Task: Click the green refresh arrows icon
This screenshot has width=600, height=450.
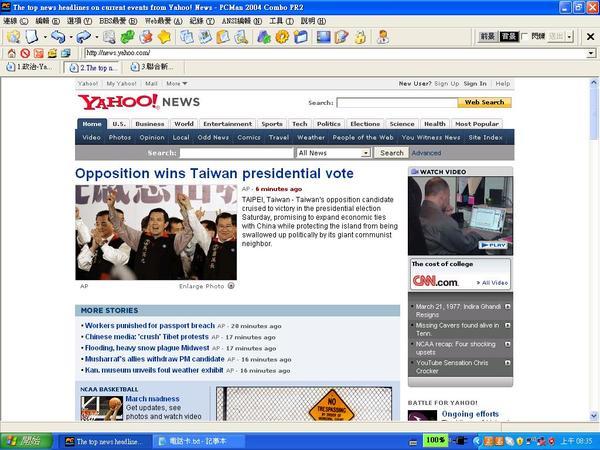Action: pos(127,37)
